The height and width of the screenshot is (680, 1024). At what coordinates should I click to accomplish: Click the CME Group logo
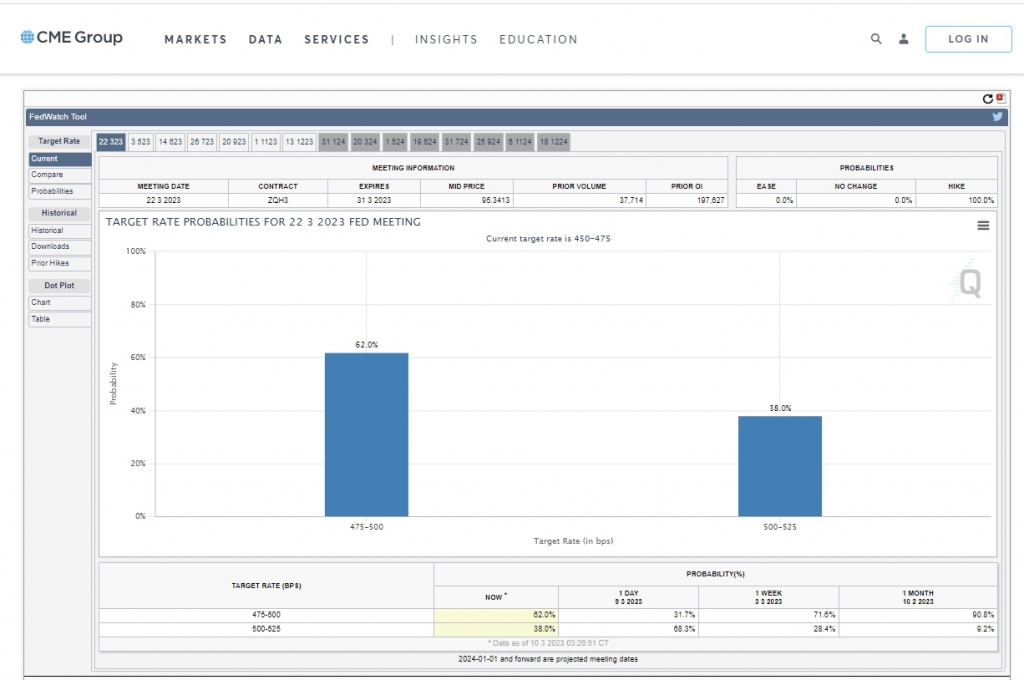71,38
